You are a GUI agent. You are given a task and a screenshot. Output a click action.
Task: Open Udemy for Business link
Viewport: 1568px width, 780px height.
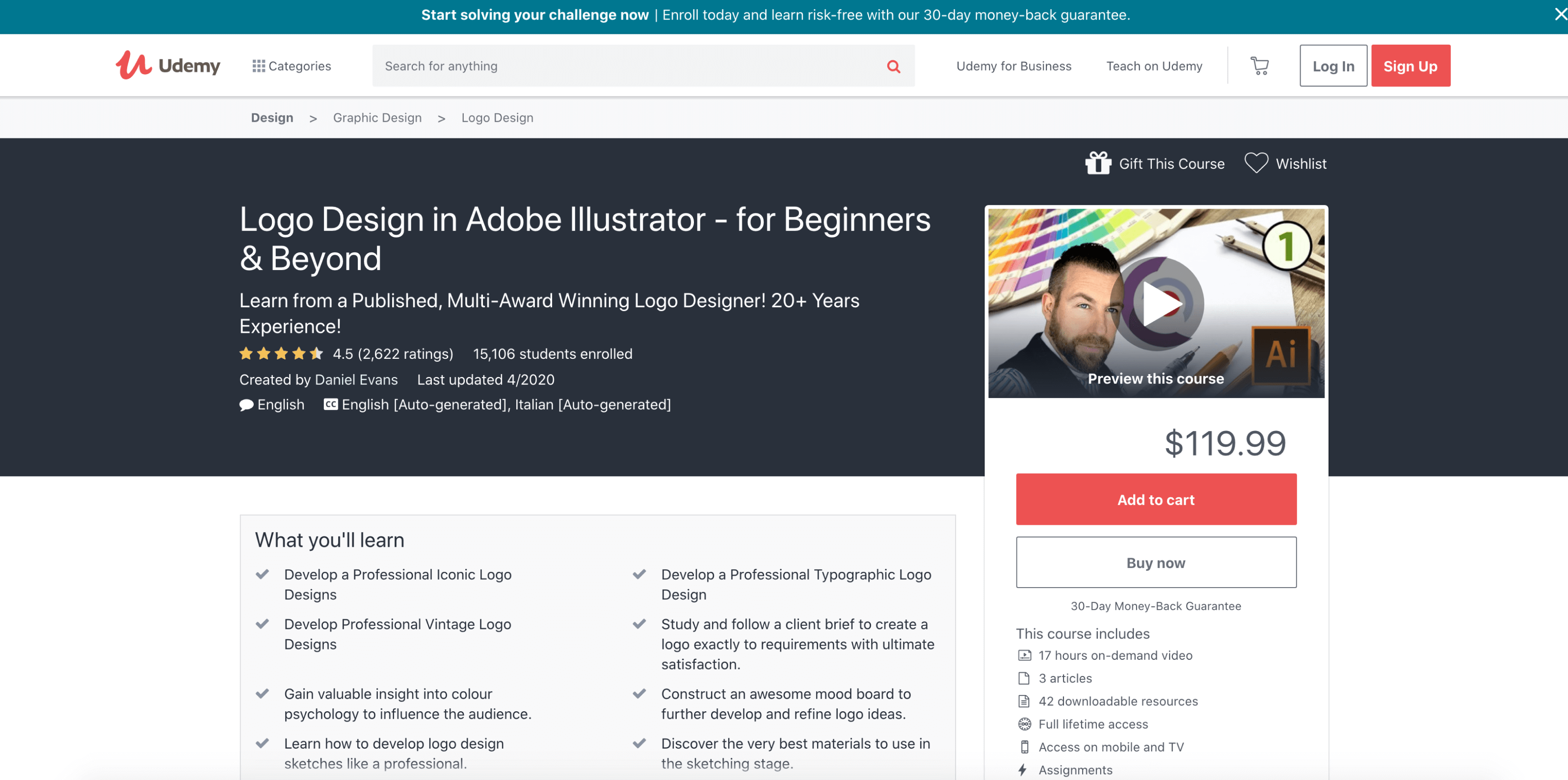coord(1013,66)
